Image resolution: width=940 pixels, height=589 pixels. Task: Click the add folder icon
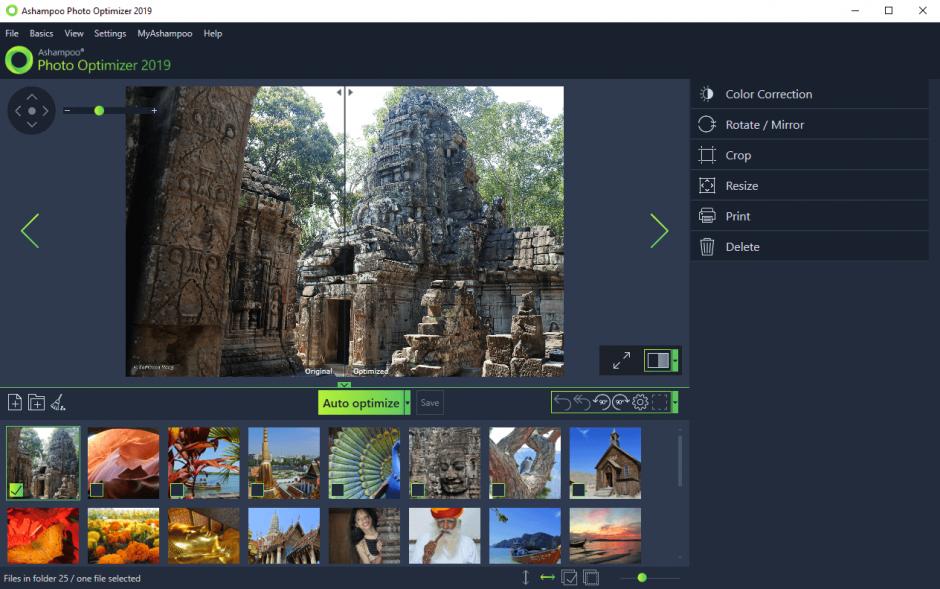coord(36,403)
